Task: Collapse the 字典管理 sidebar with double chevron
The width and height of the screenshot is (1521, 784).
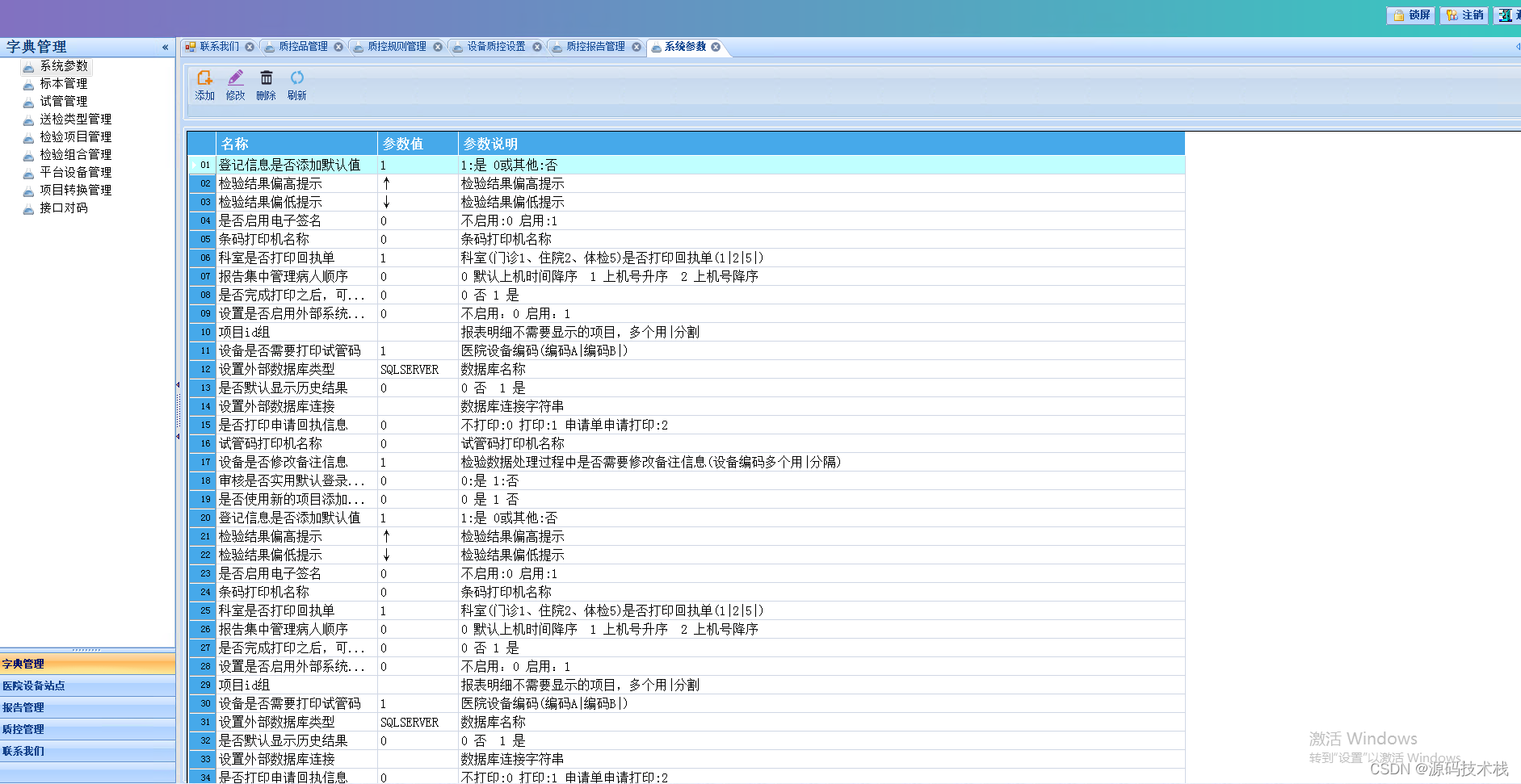Action: point(165,47)
